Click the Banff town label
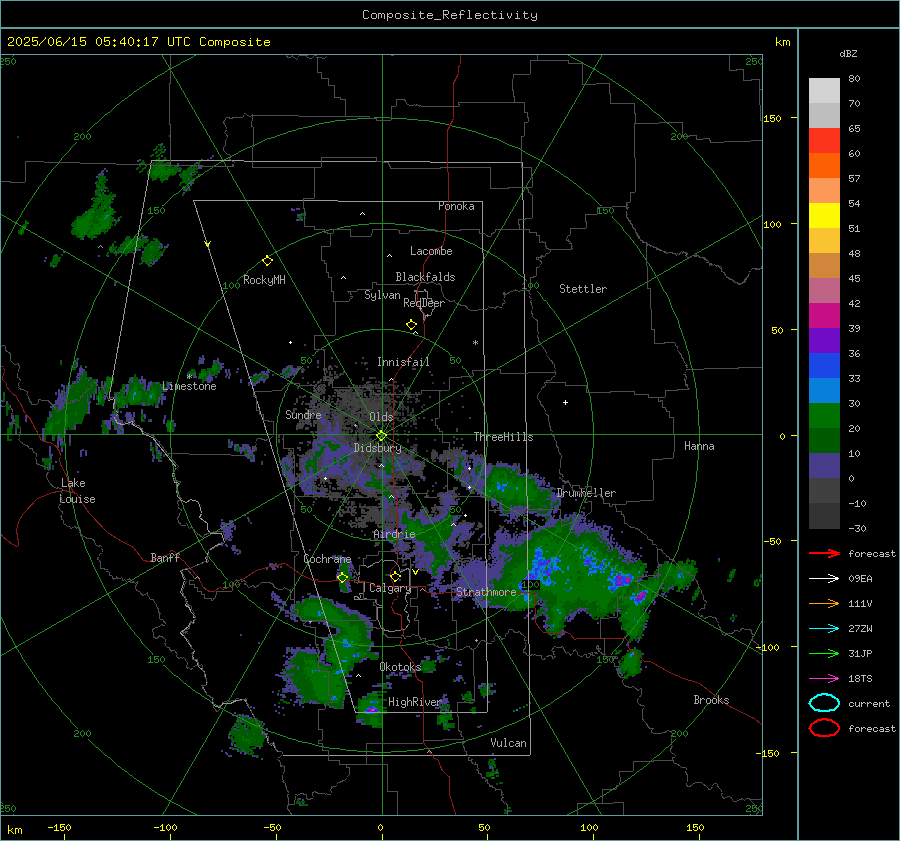 pos(165,558)
